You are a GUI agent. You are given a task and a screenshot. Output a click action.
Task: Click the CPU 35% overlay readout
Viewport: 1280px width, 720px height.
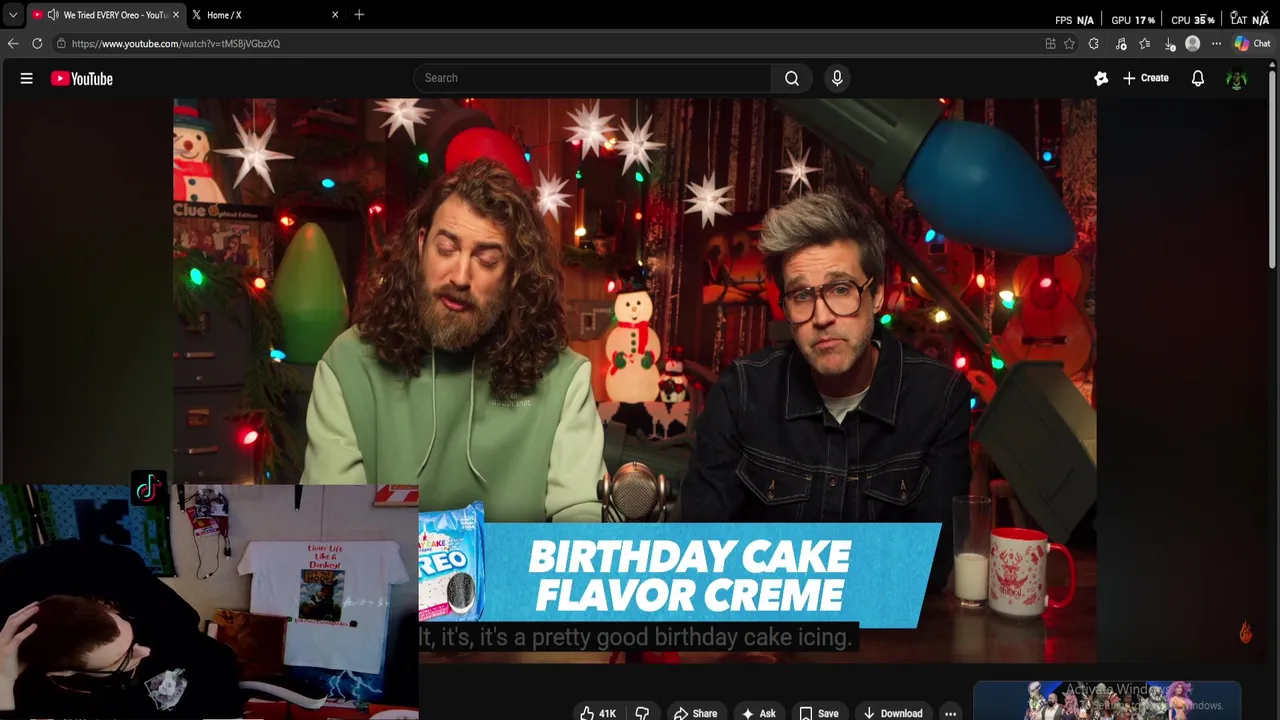coord(1192,20)
